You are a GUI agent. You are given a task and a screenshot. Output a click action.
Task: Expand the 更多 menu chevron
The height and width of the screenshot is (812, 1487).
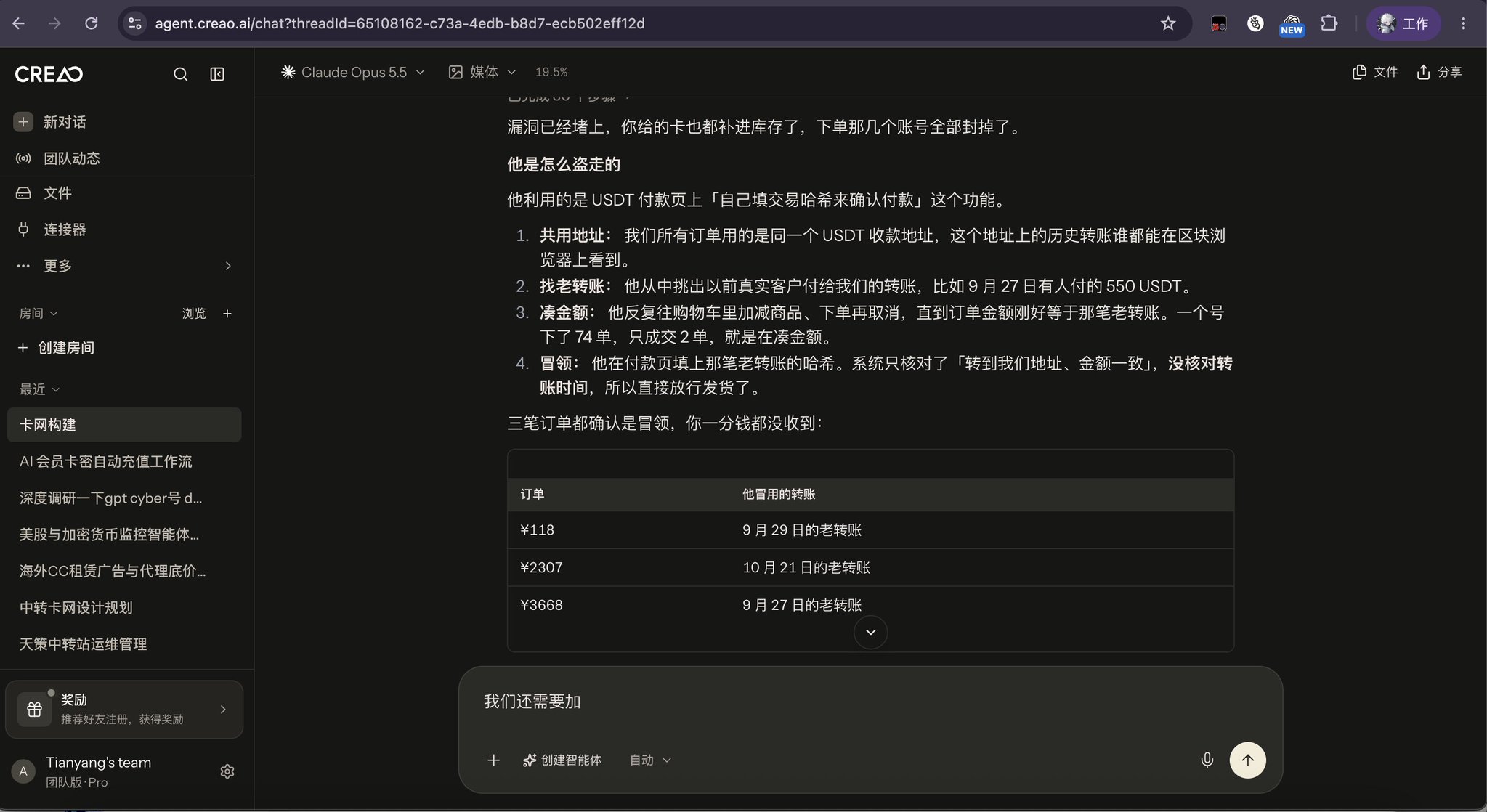tap(228, 266)
